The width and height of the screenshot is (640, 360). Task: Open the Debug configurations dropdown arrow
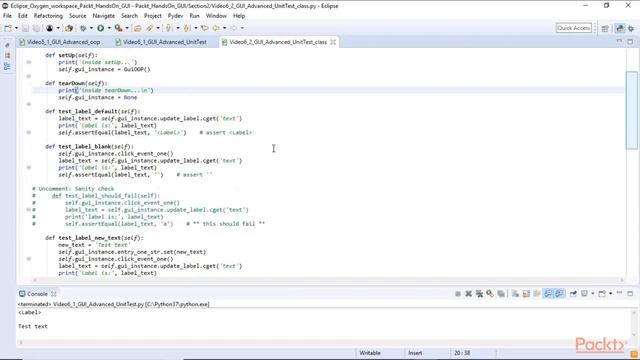[91, 28]
